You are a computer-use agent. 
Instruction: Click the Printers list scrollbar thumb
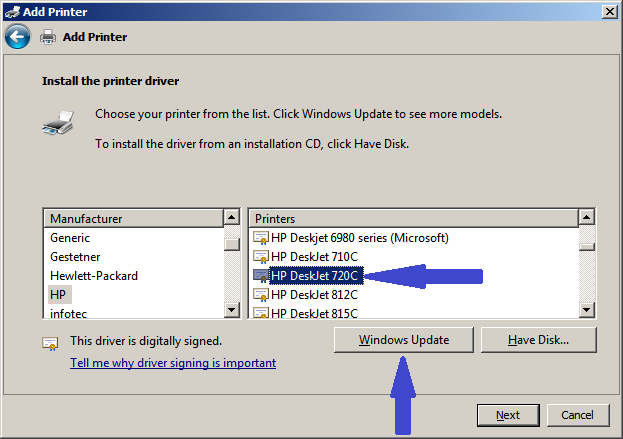pos(586,247)
